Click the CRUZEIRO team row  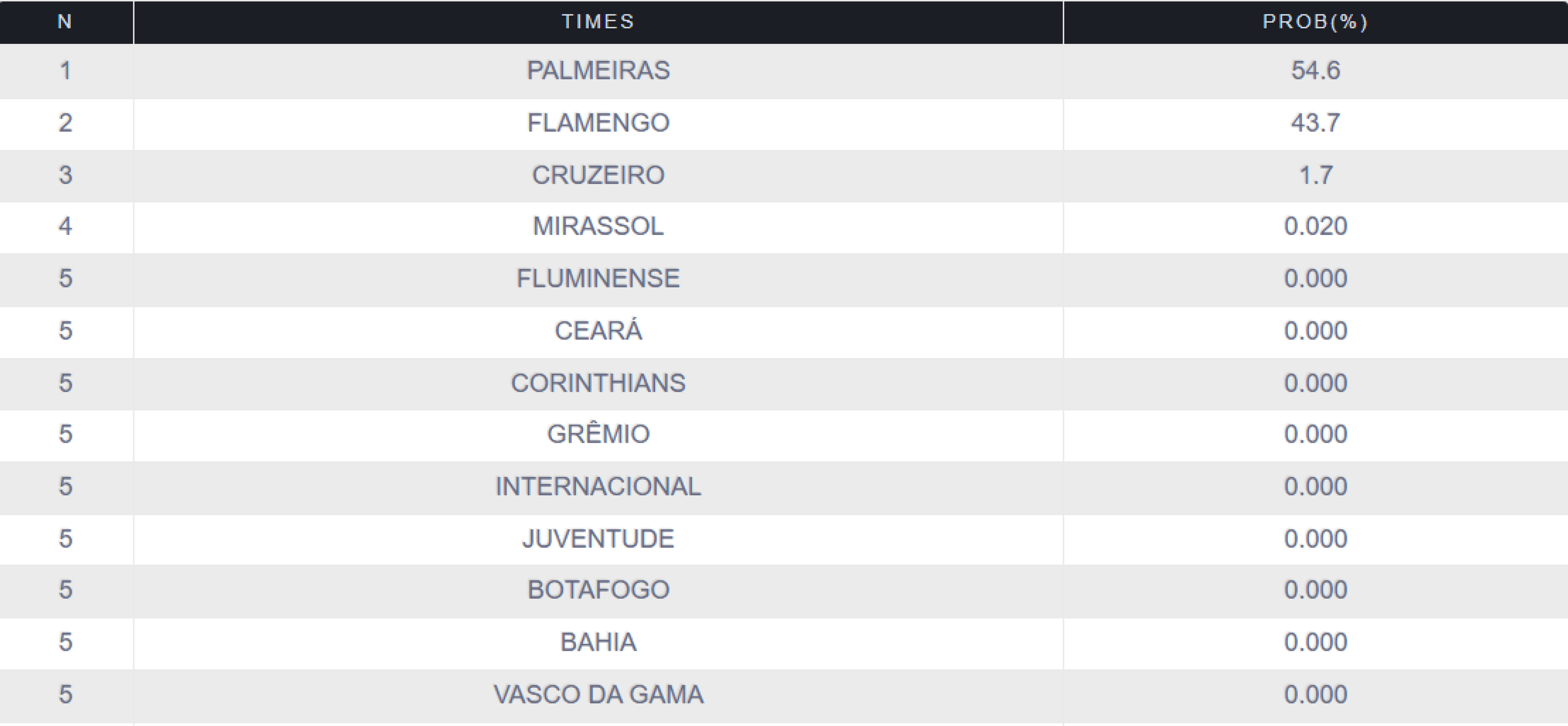(598, 175)
